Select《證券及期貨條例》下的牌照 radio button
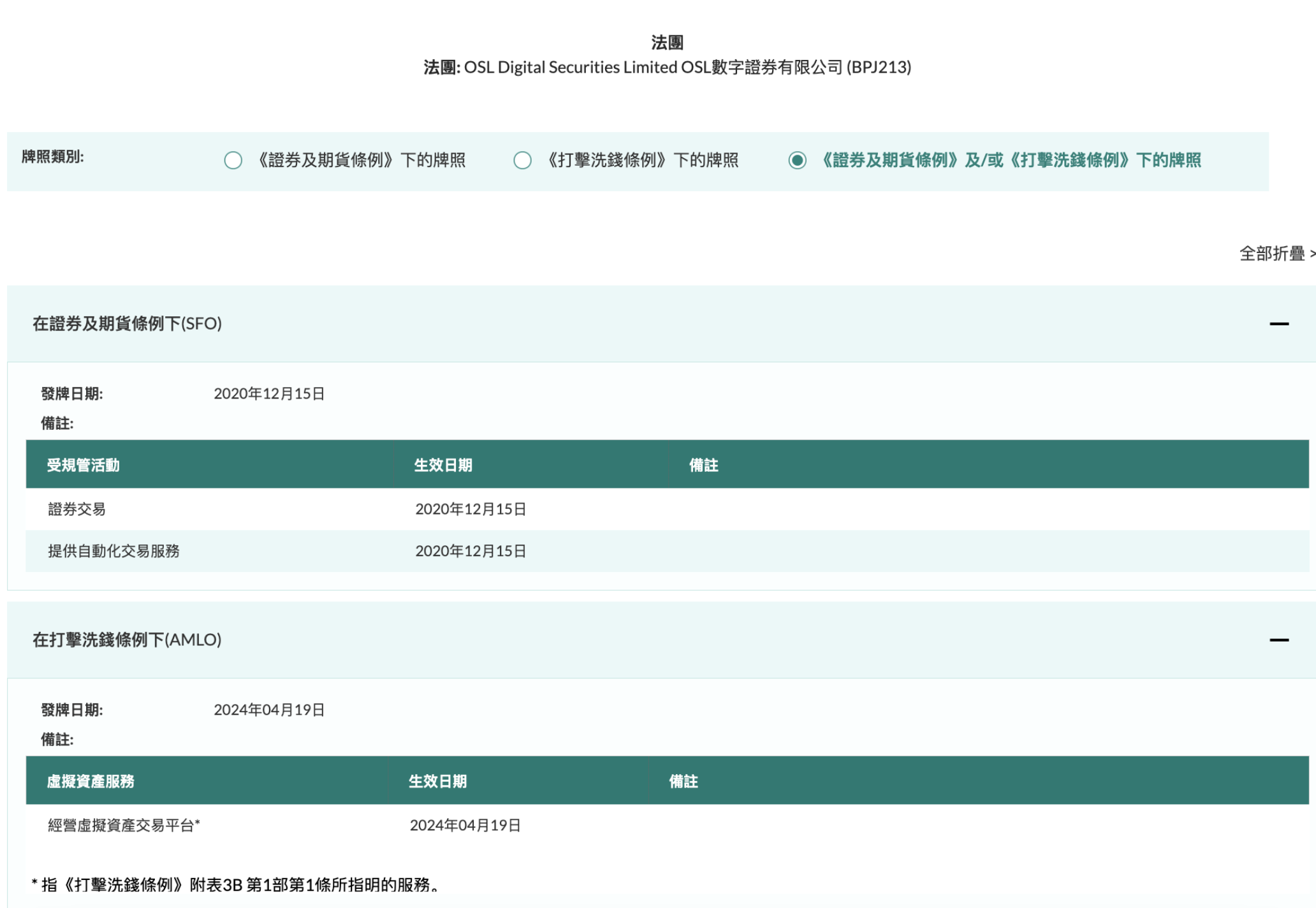 coord(233,160)
